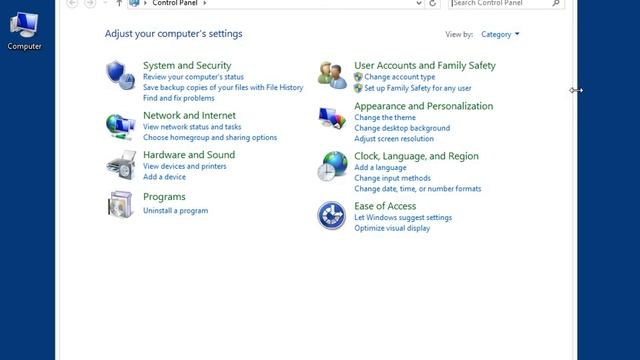The image size is (640, 360).
Task: Click Control Panel breadcrumb in address bar
Action: coord(175,3)
